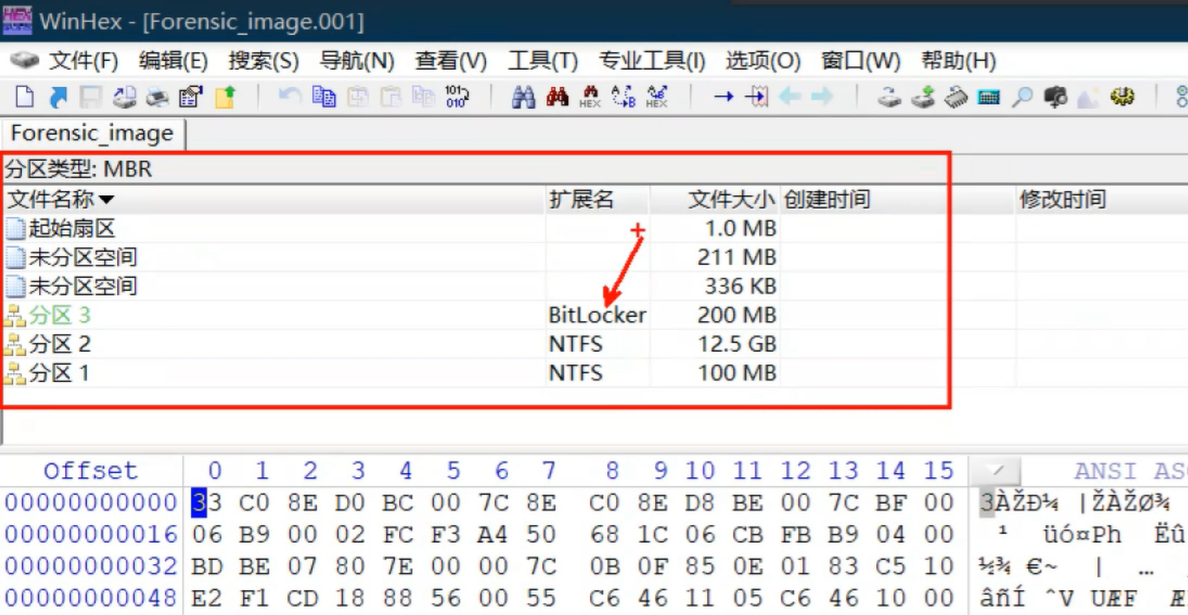
Task: Click offset 00000000016 in Offset column
Action: coord(91,535)
